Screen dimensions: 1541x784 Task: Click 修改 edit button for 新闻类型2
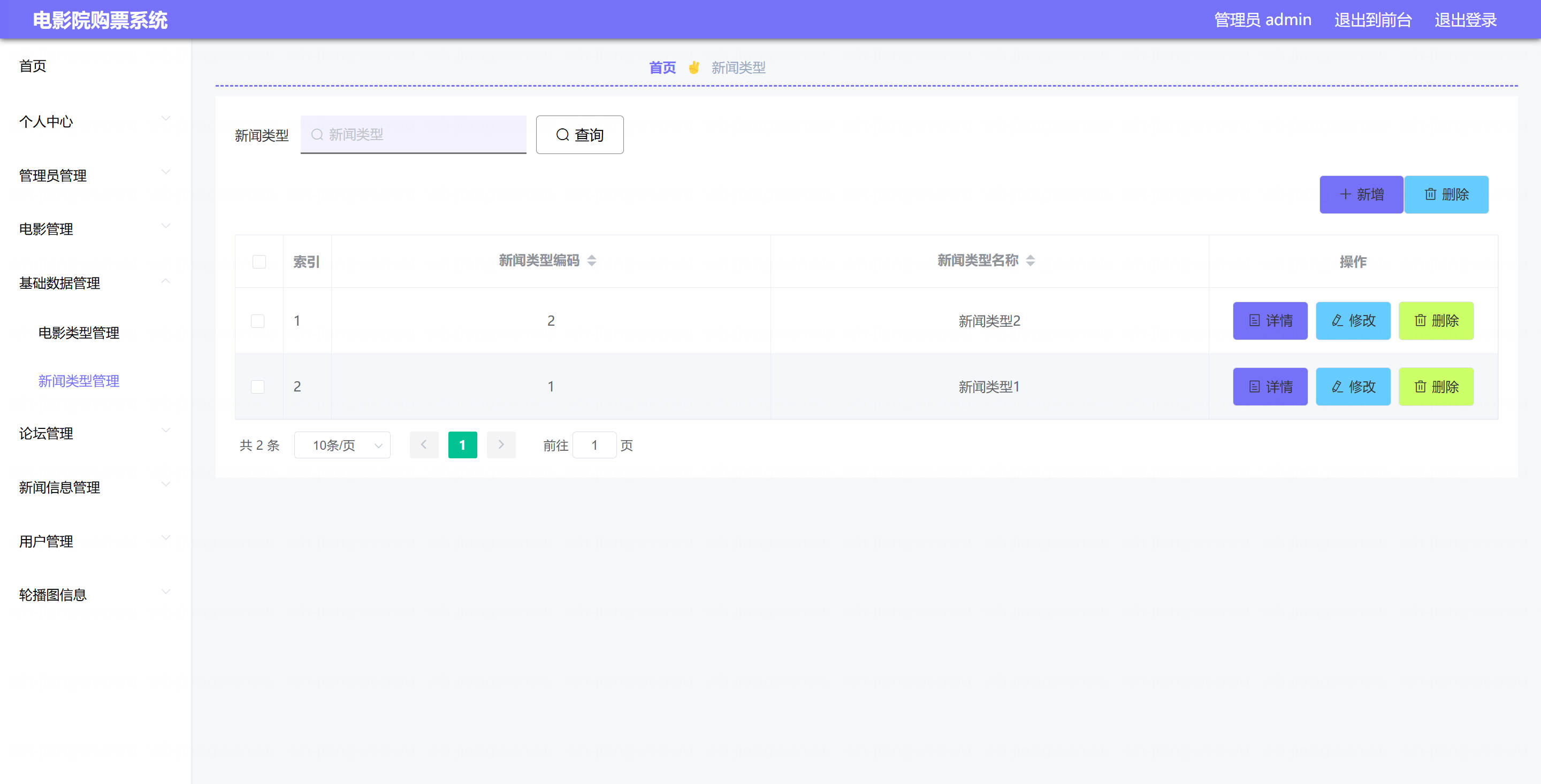pos(1353,320)
